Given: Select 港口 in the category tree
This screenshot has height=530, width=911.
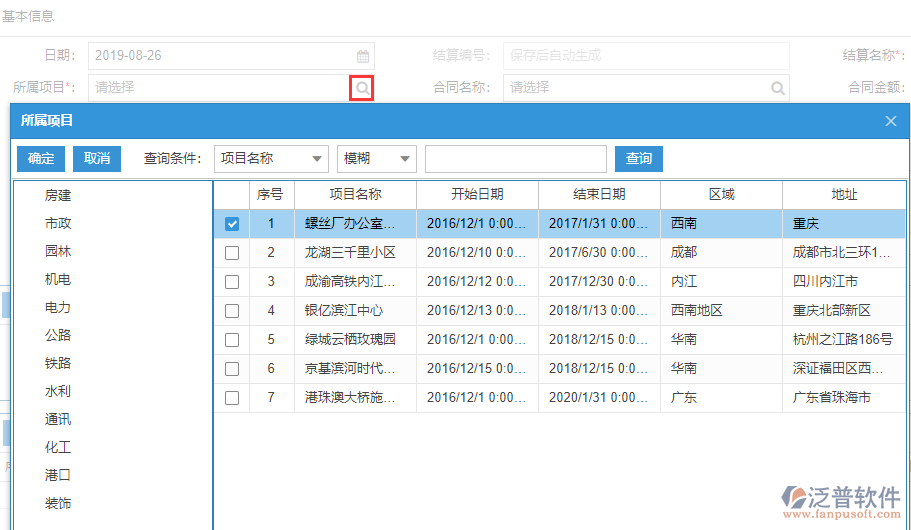Looking at the screenshot, I should (x=58, y=475).
